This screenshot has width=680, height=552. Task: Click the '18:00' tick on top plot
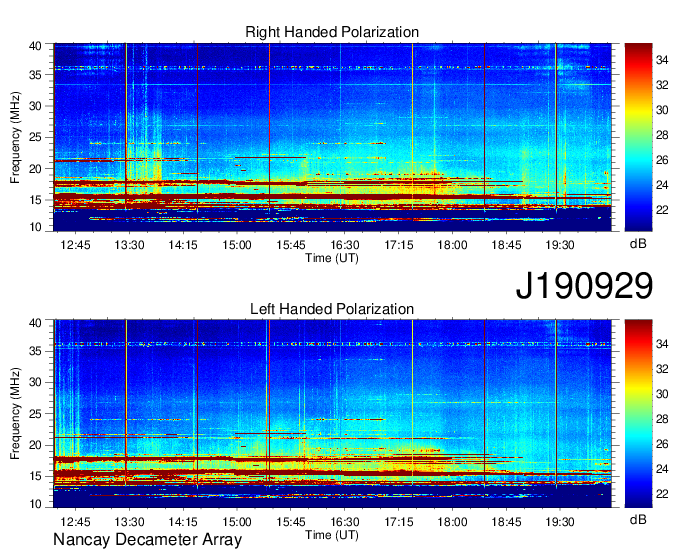(452, 245)
